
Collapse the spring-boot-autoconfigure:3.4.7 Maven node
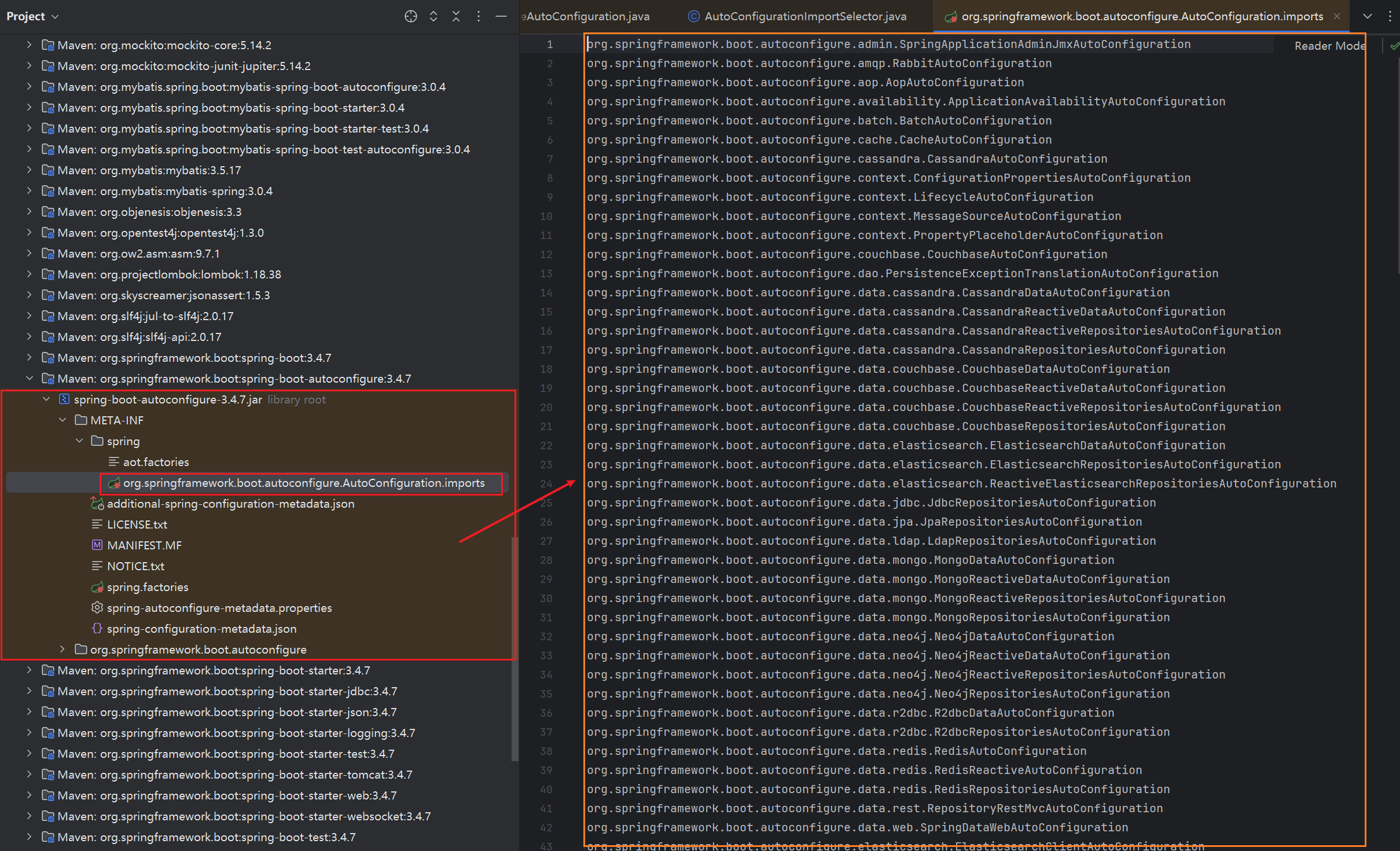30,379
